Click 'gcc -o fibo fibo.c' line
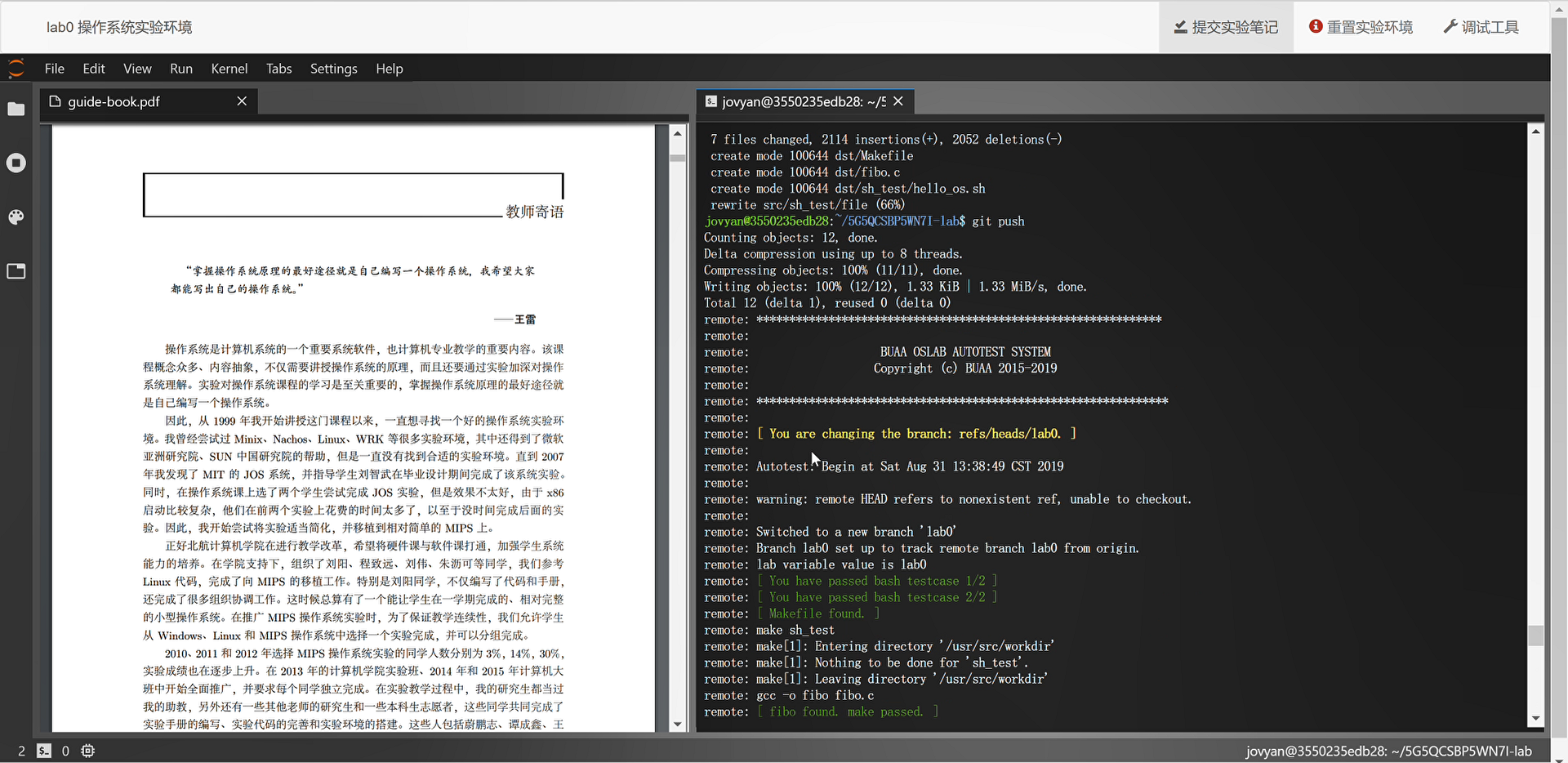1568x763 pixels. click(815, 695)
